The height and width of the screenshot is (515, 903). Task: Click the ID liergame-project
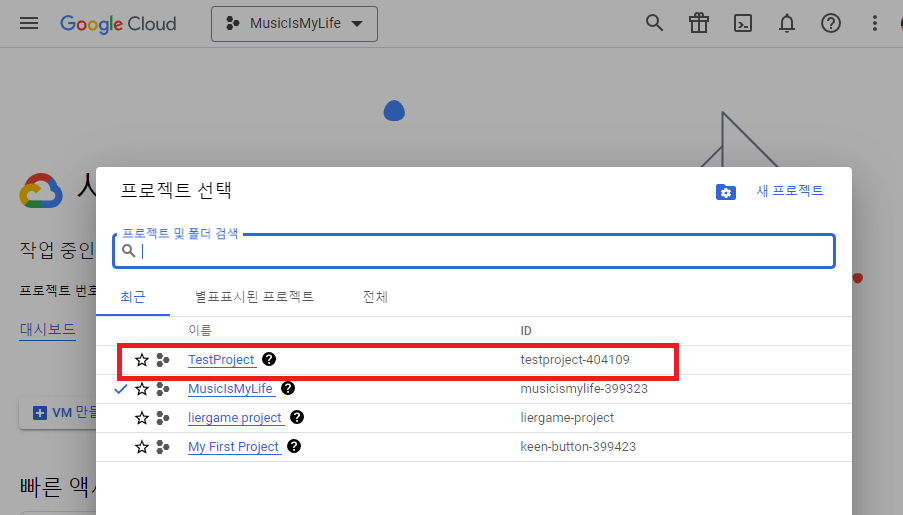[567, 418]
